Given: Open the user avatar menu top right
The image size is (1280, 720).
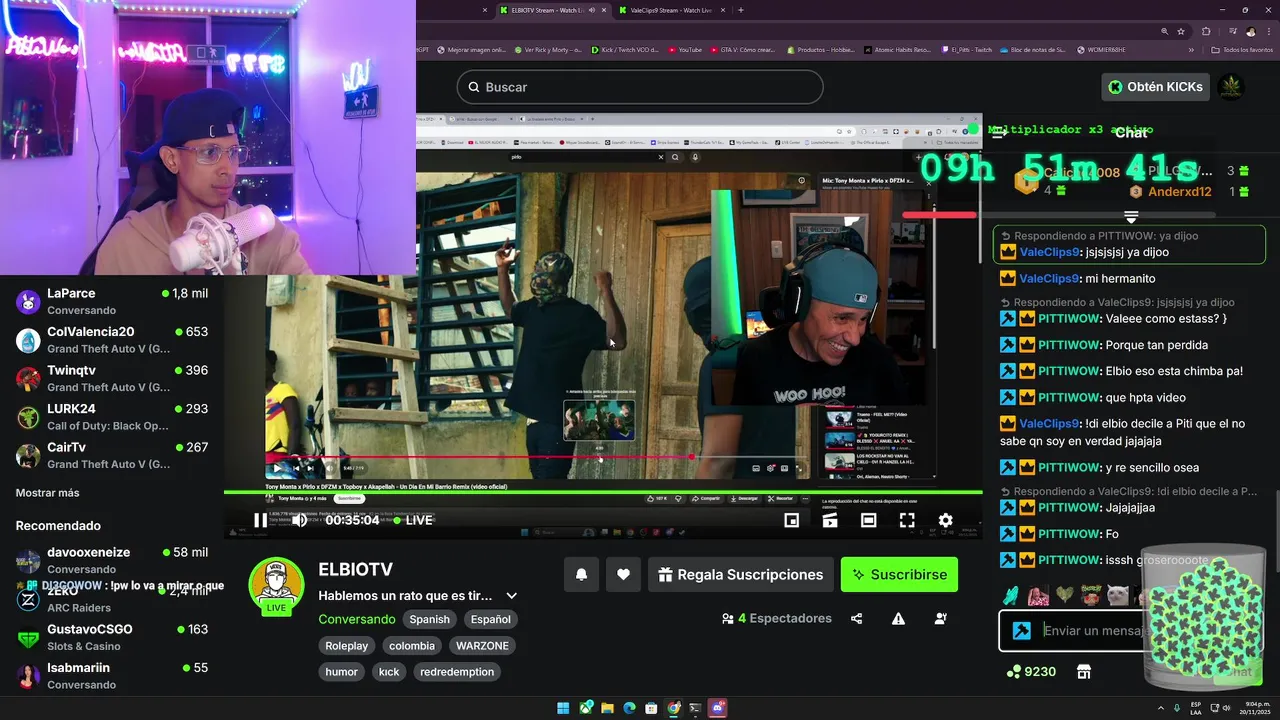Looking at the screenshot, I should [1231, 87].
